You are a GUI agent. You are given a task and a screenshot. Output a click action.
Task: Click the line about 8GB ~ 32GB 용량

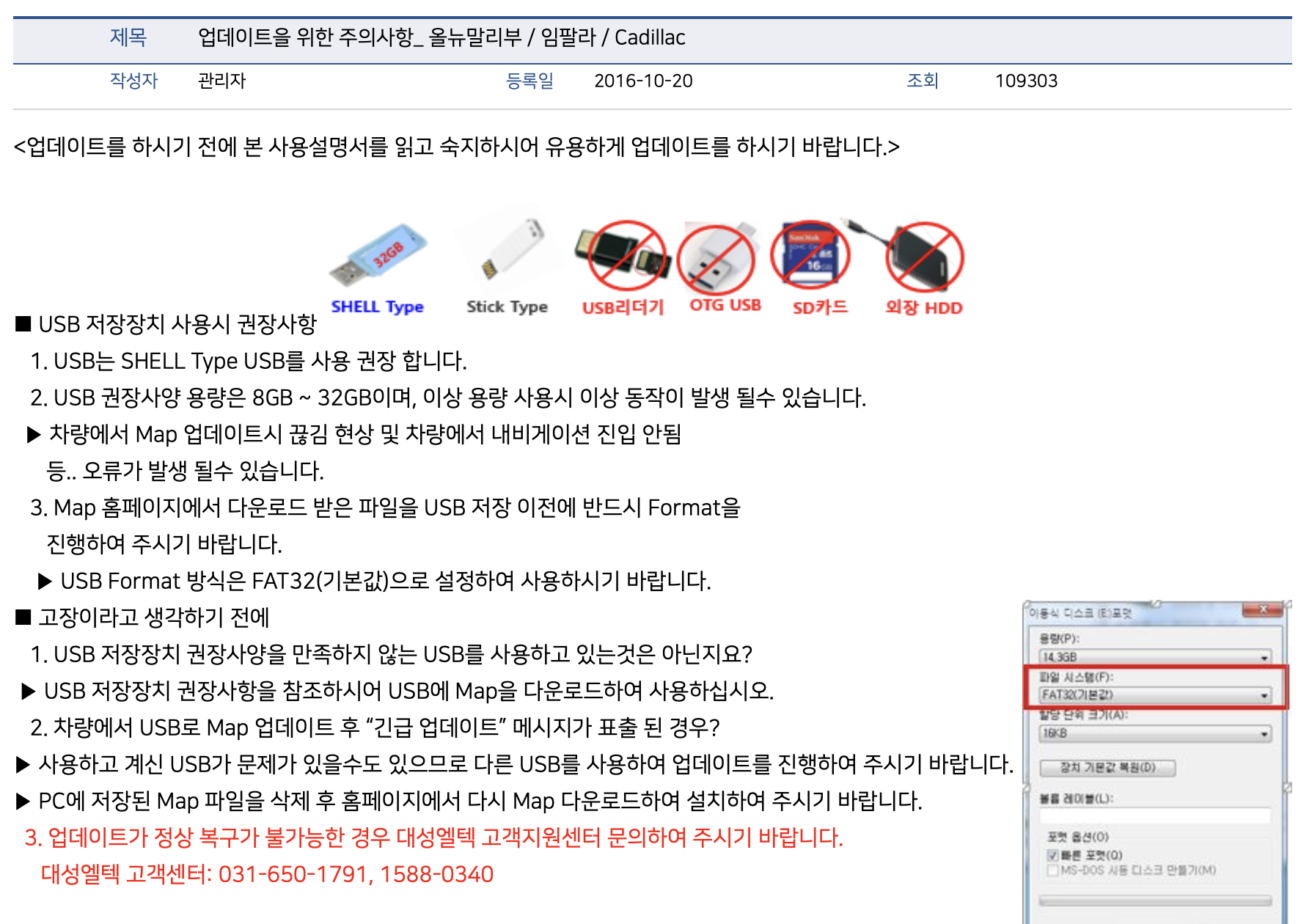click(x=448, y=397)
